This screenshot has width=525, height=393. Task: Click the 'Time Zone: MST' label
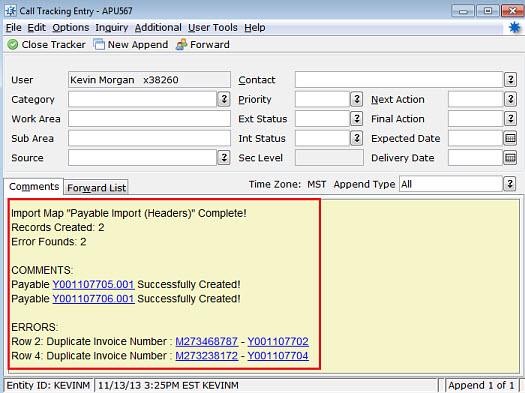coord(287,184)
